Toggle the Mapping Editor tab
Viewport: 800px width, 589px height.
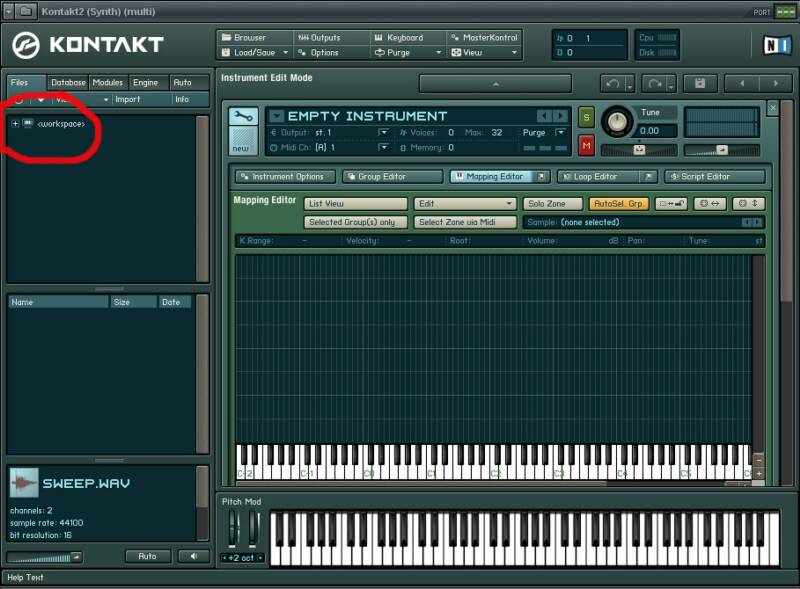coord(492,177)
